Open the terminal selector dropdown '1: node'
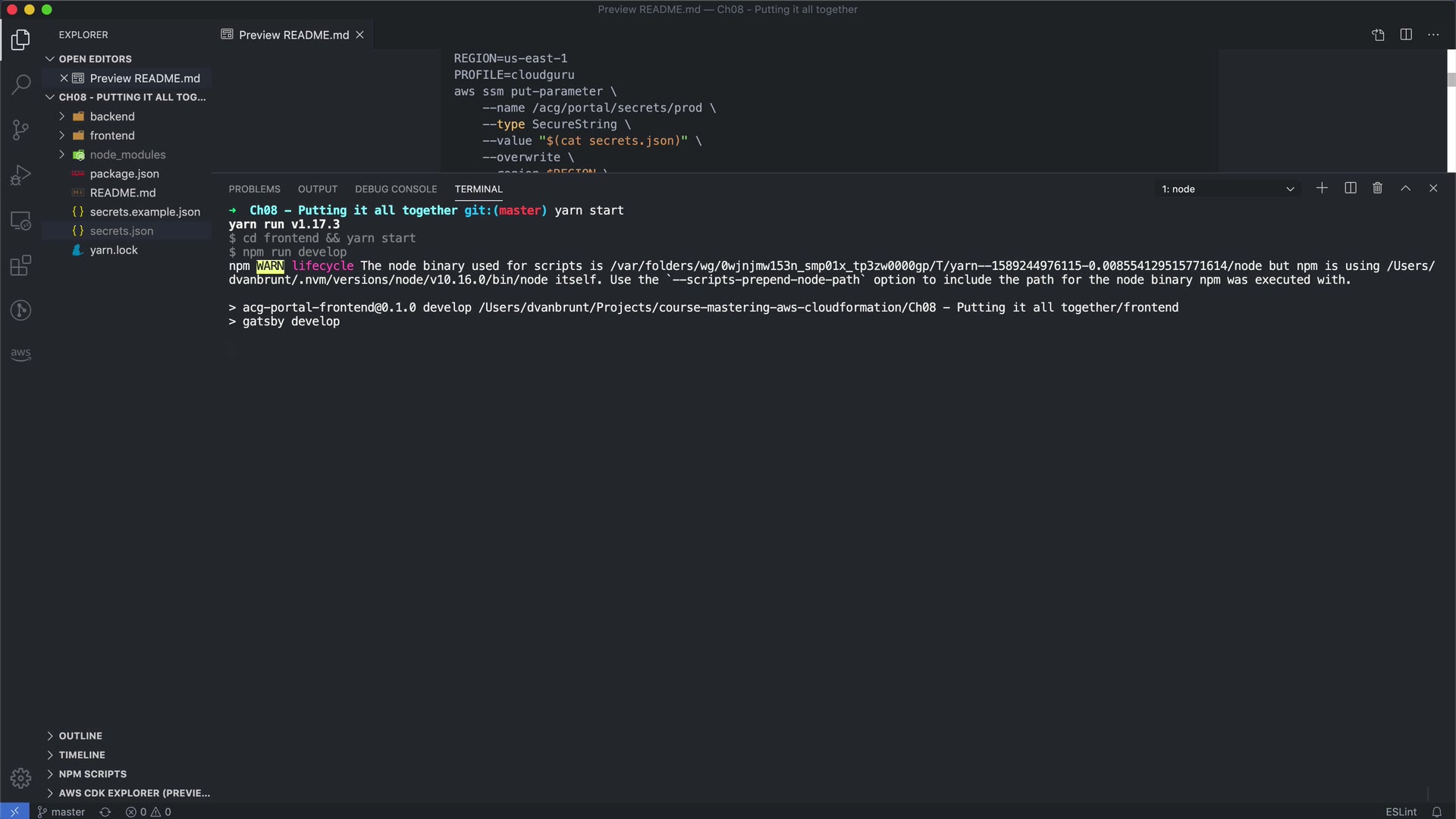The width and height of the screenshot is (1456, 819). coord(1227,189)
